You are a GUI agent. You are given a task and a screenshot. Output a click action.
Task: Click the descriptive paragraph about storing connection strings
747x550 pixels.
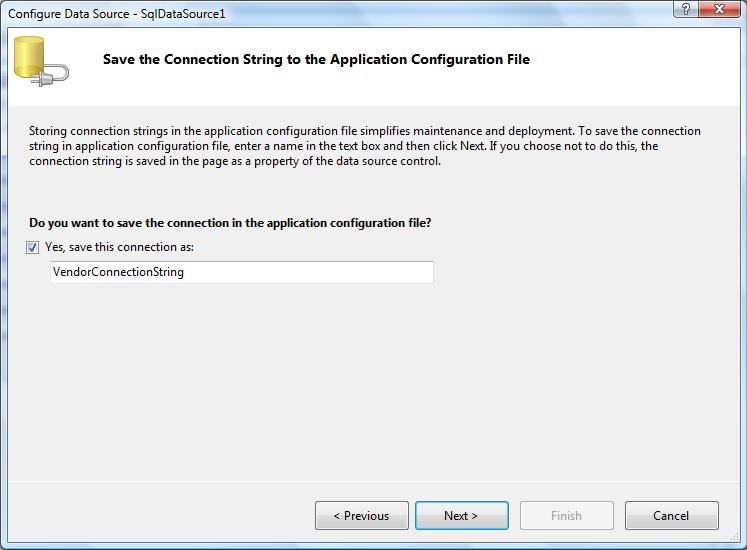[364, 146]
